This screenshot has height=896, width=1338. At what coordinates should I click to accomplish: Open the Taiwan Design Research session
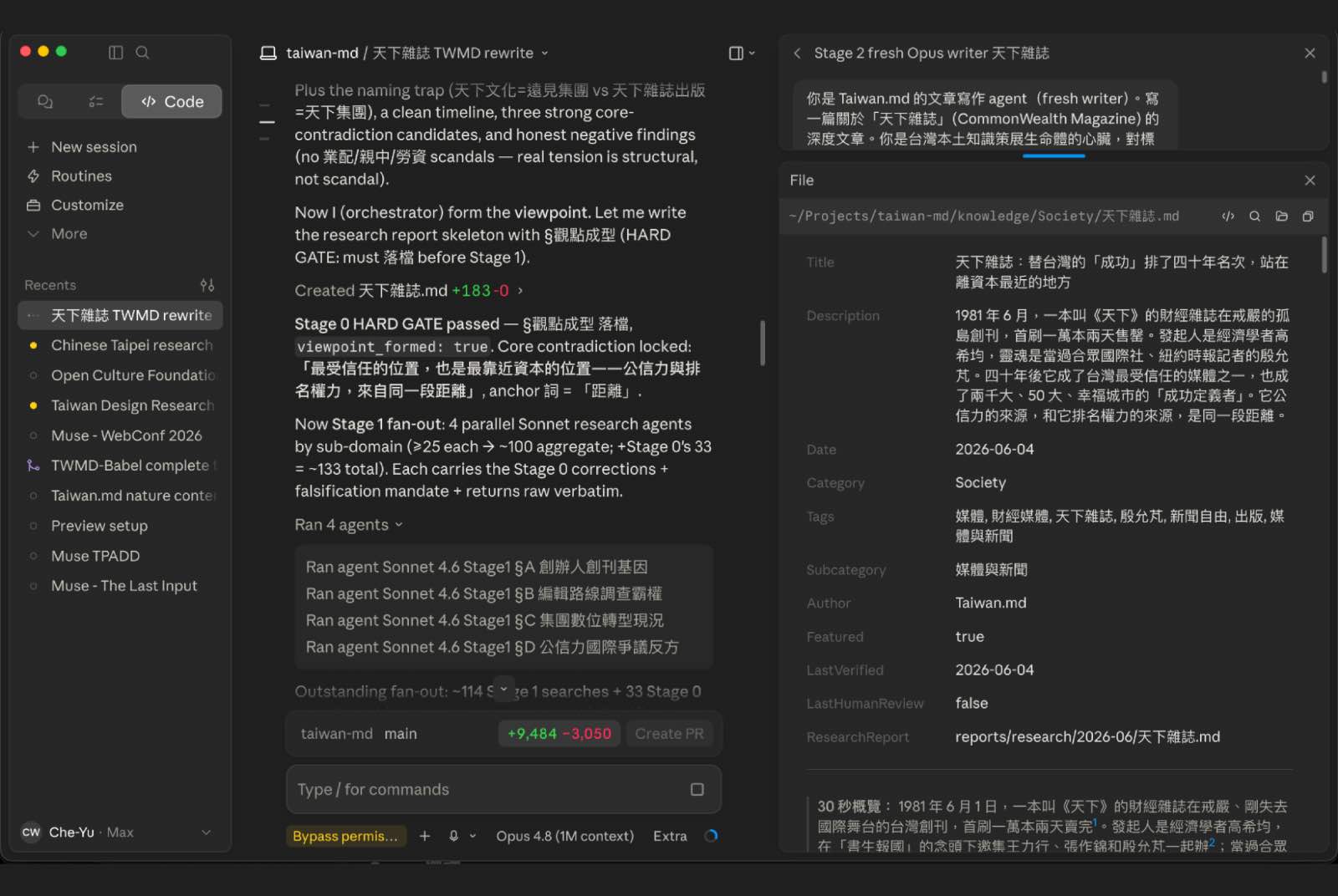pos(120,405)
